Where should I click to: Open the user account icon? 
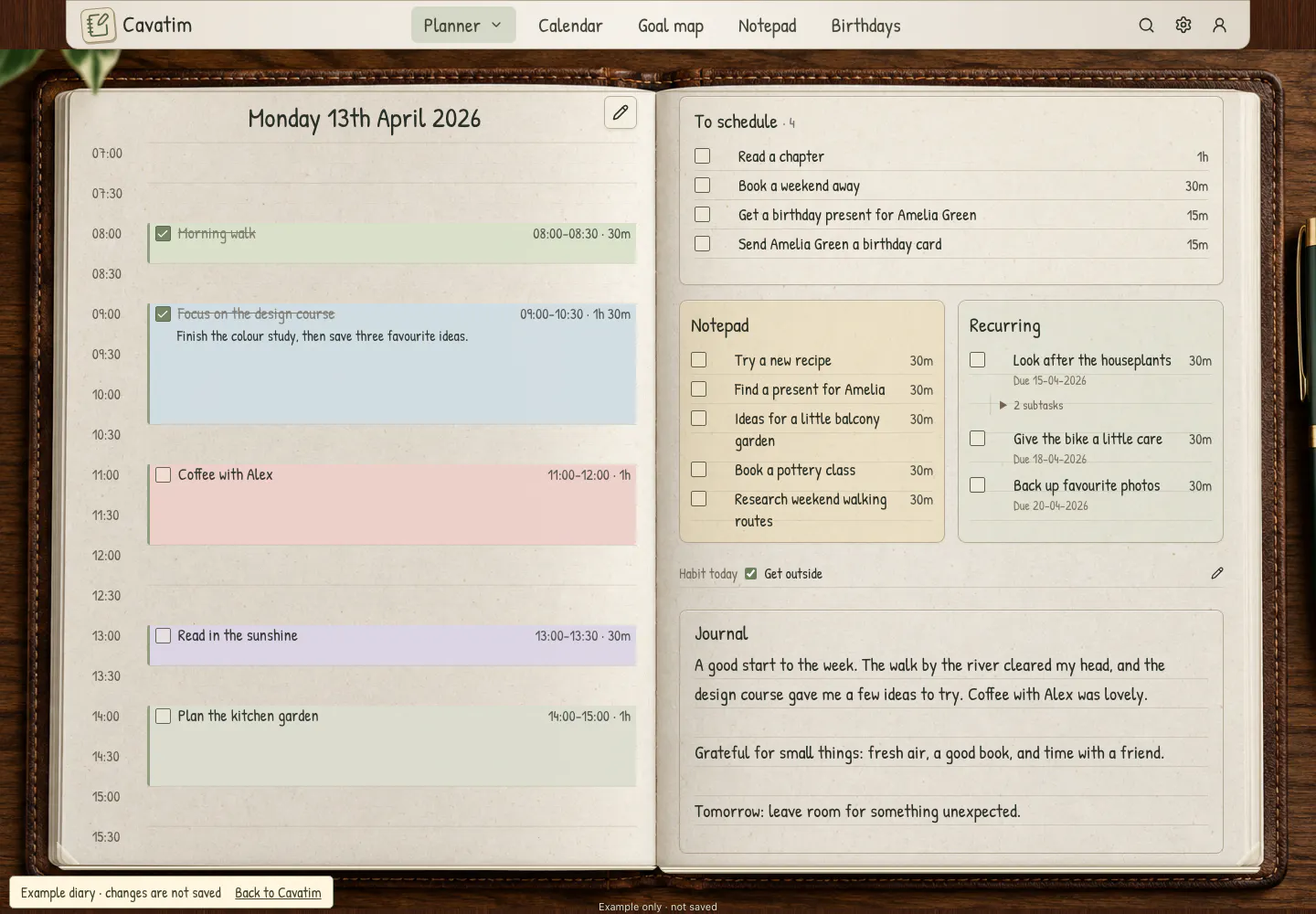(1219, 26)
